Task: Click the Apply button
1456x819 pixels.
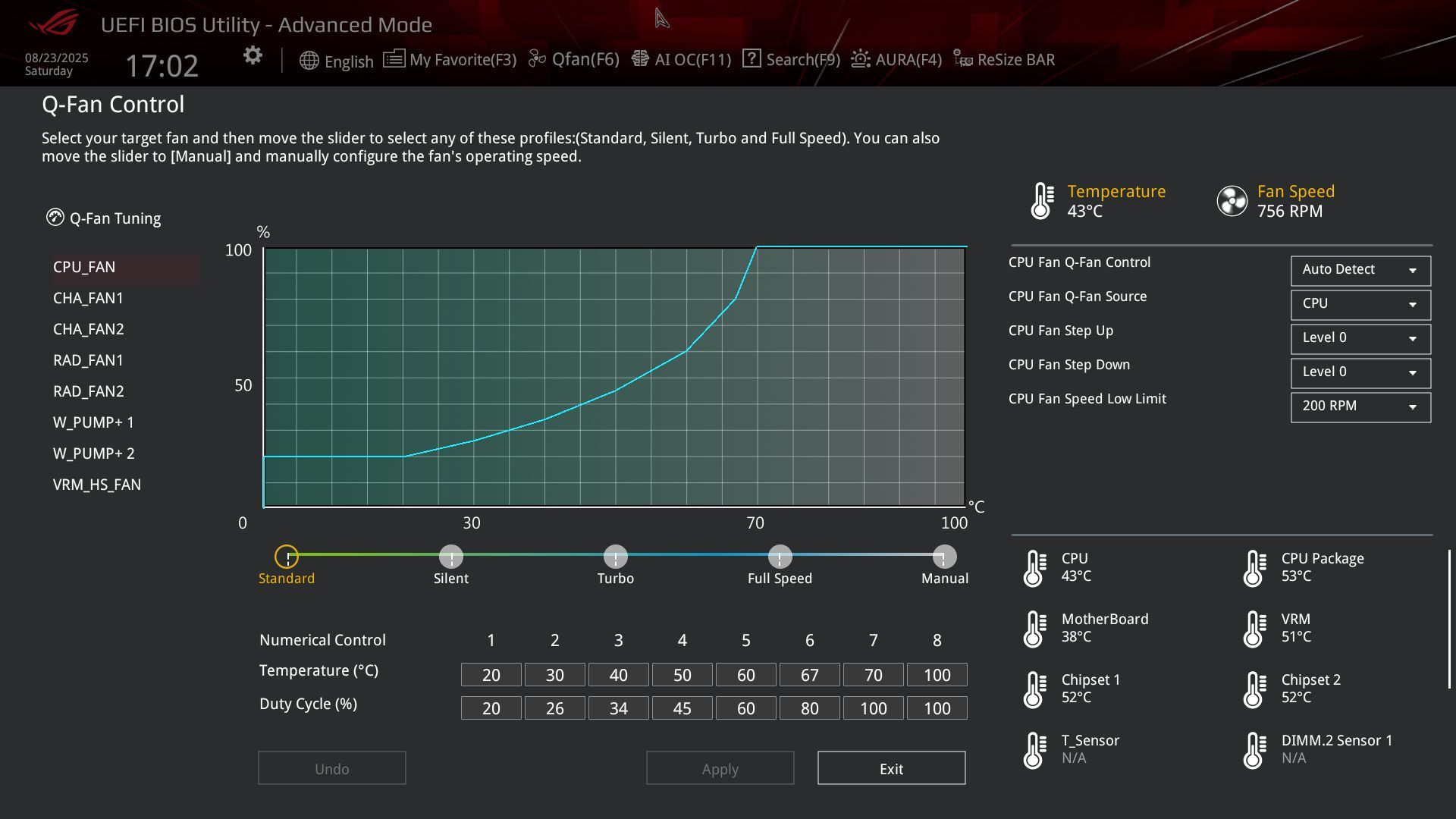Action: click(x=720, y=768)
